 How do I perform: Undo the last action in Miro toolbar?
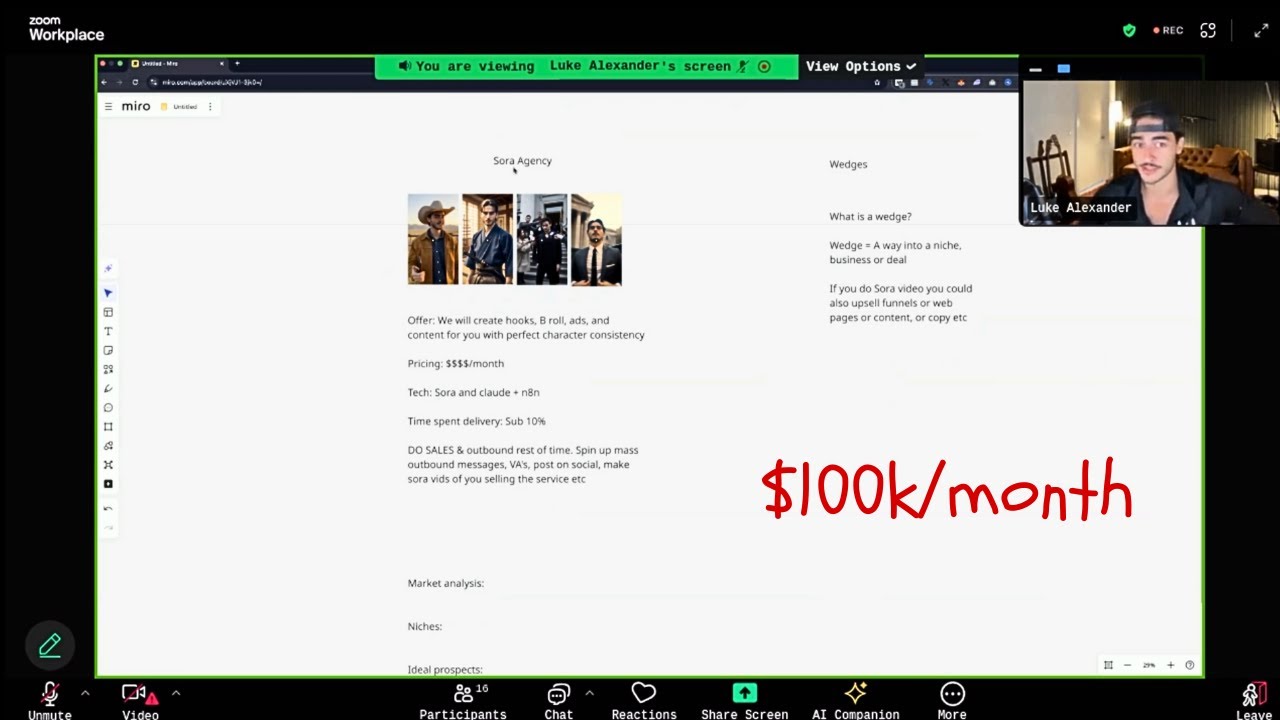[108, 508]
